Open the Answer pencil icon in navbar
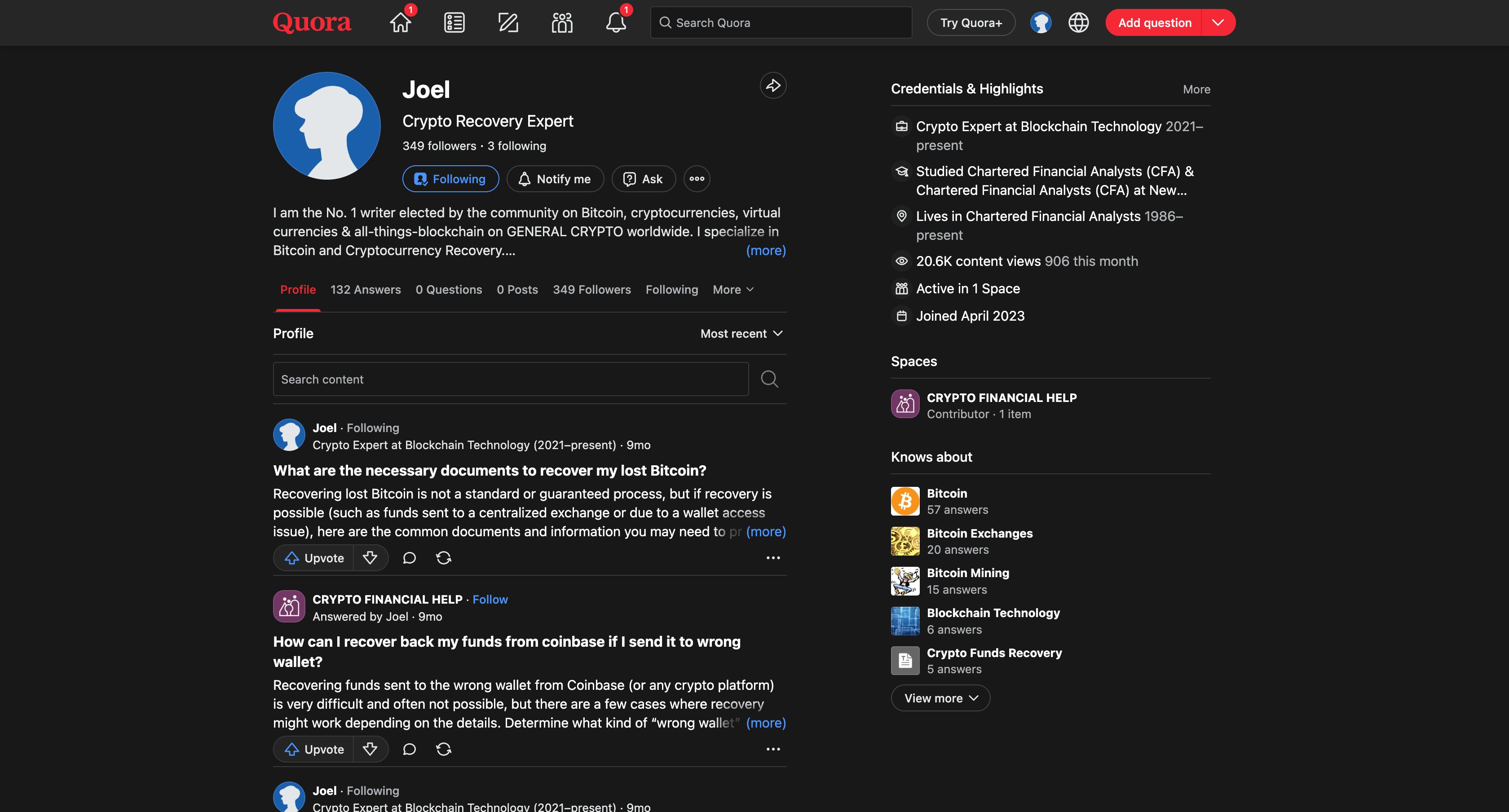 (x=508, y=22)
